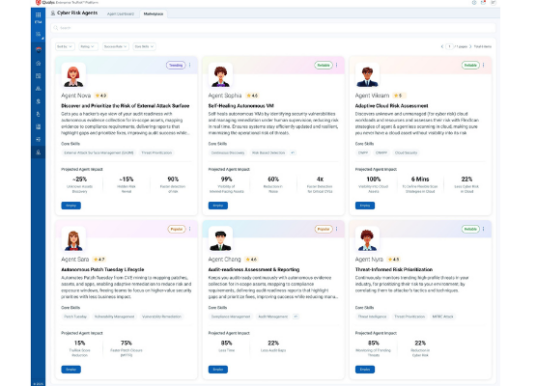Deploy Agent Sophia
This screenshot has width=536, height=386.
tap(218, 205)
